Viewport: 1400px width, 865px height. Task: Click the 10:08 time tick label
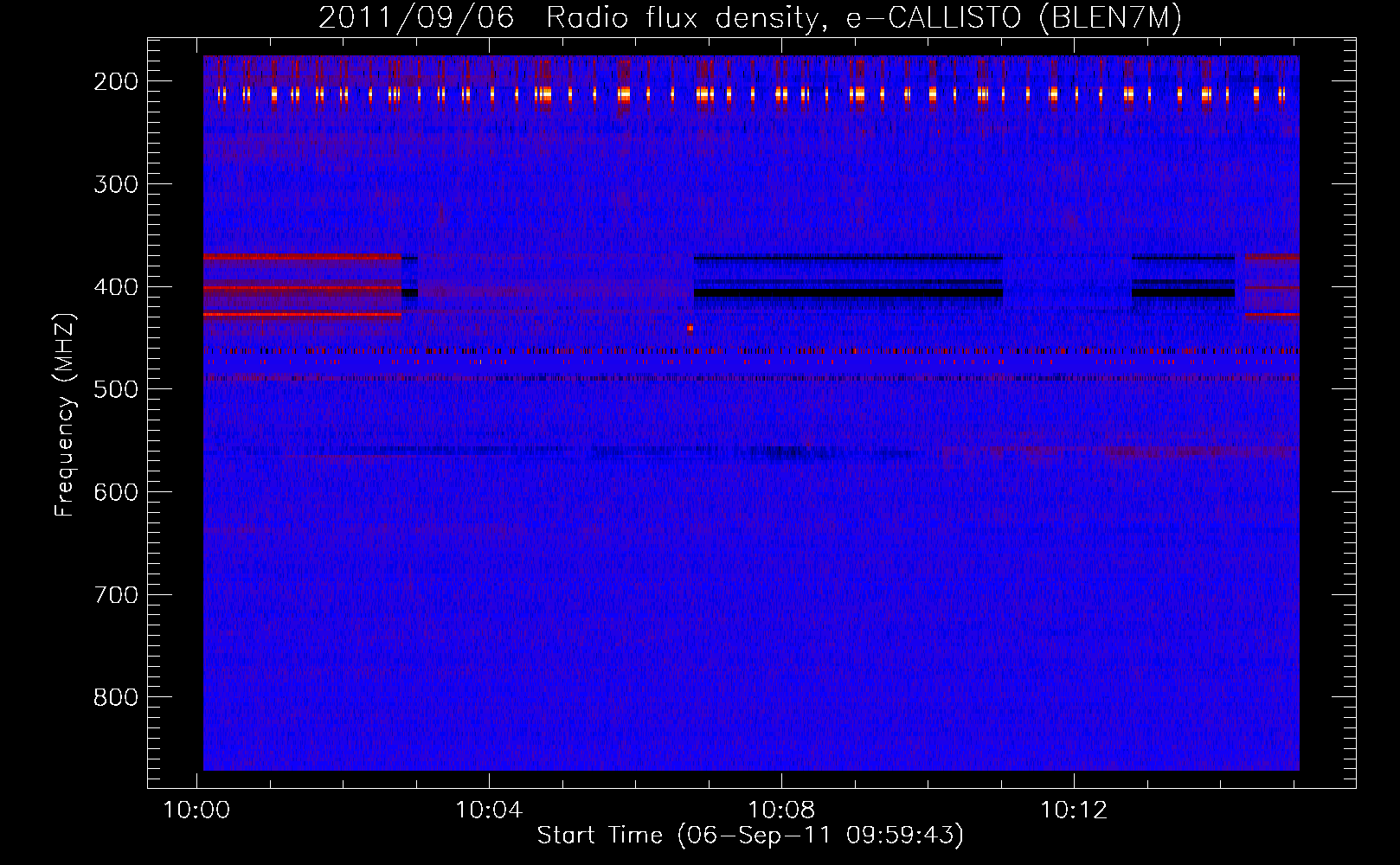[781, 811]
